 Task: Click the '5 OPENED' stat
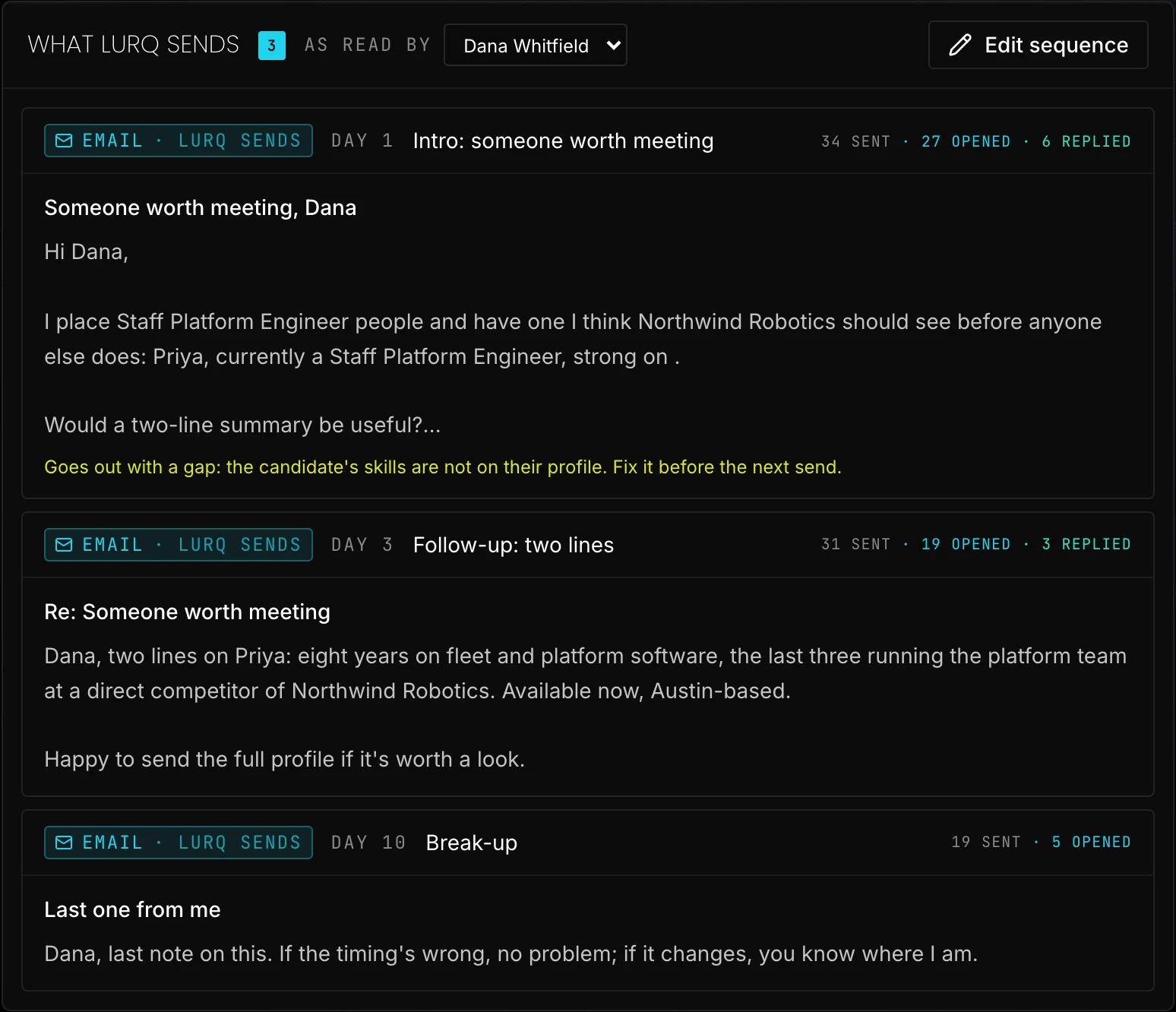1091,842
